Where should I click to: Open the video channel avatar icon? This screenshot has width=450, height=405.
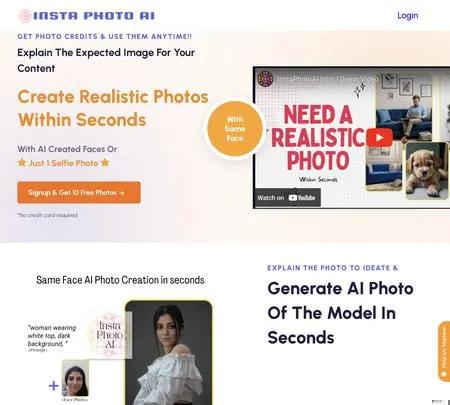pyautogui.click(x=265, y=79)
